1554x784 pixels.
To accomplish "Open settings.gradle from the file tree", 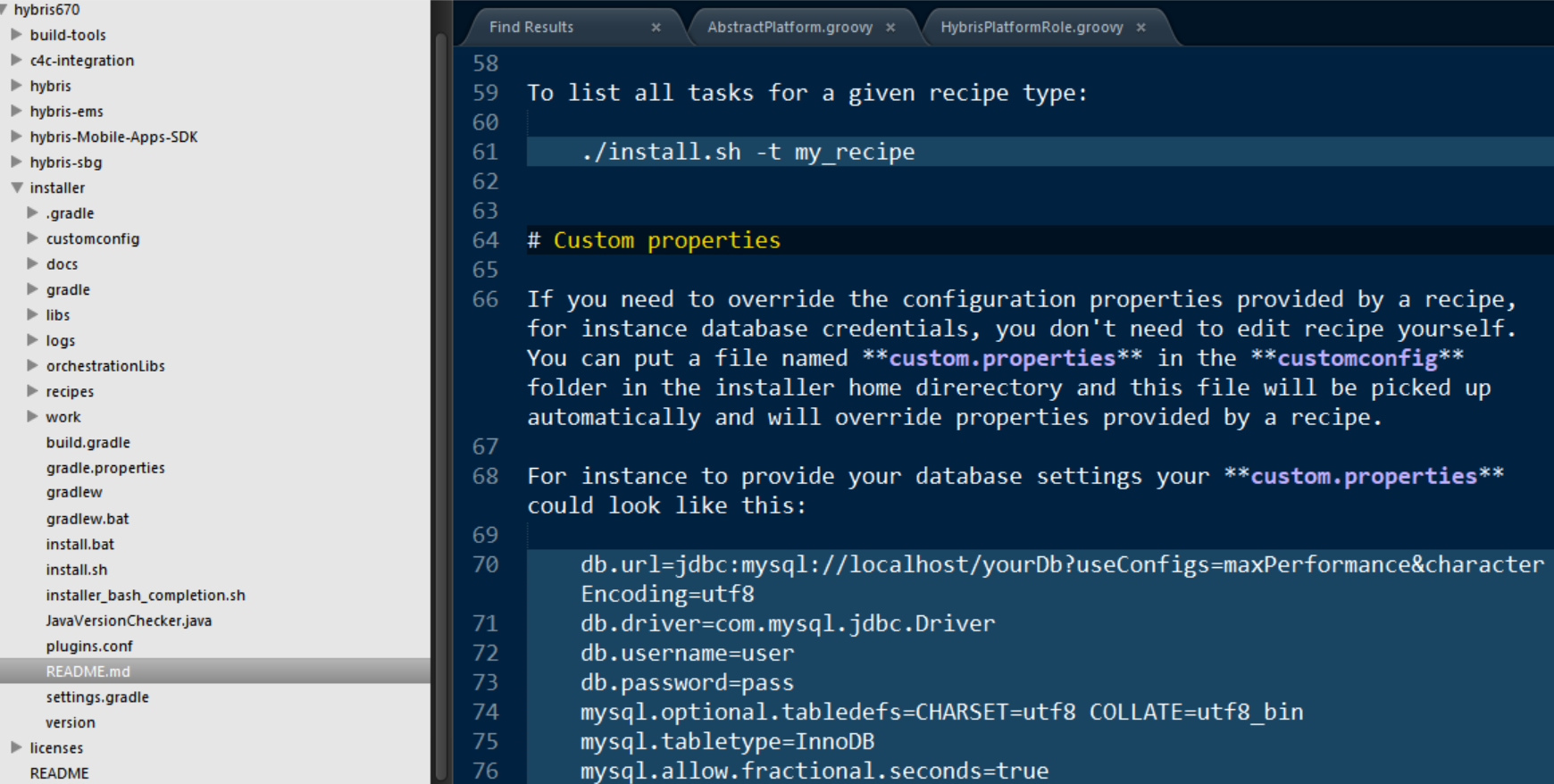I will click(97, 697).
